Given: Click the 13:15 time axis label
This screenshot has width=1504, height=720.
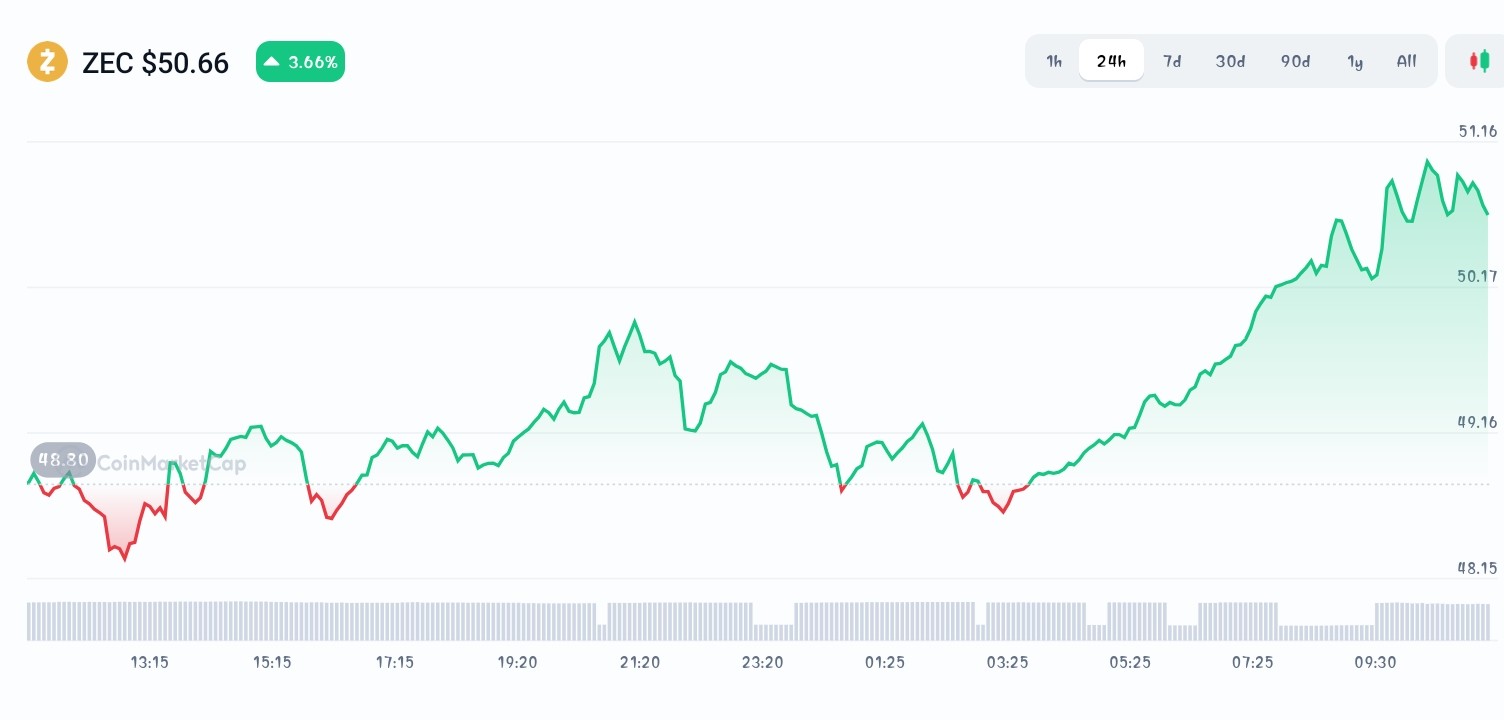Looking at the screenshot, I should click(150, 662).
